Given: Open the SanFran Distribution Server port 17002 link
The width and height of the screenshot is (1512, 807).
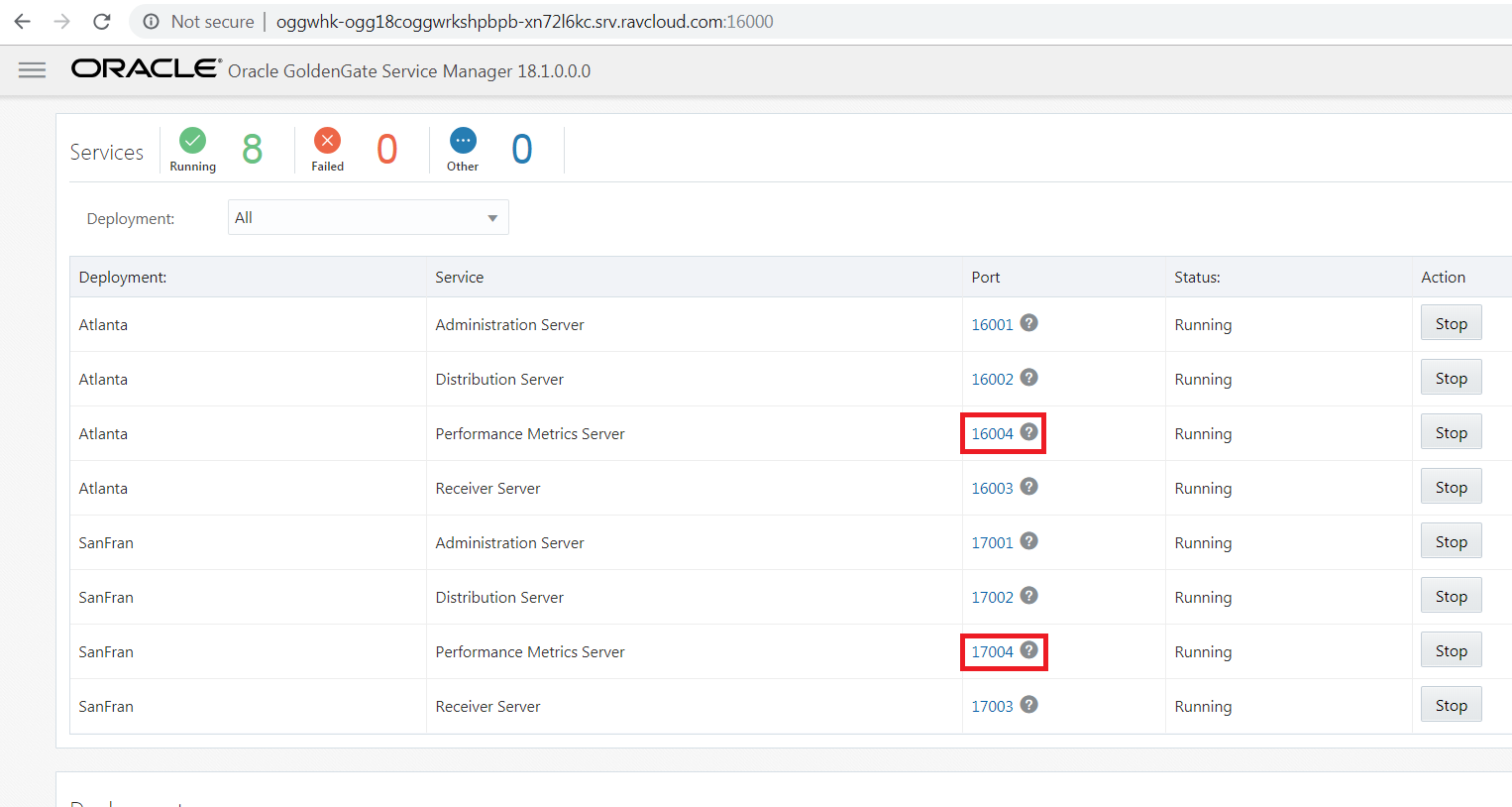Looking at the screenshot, I should coord(992,598).
